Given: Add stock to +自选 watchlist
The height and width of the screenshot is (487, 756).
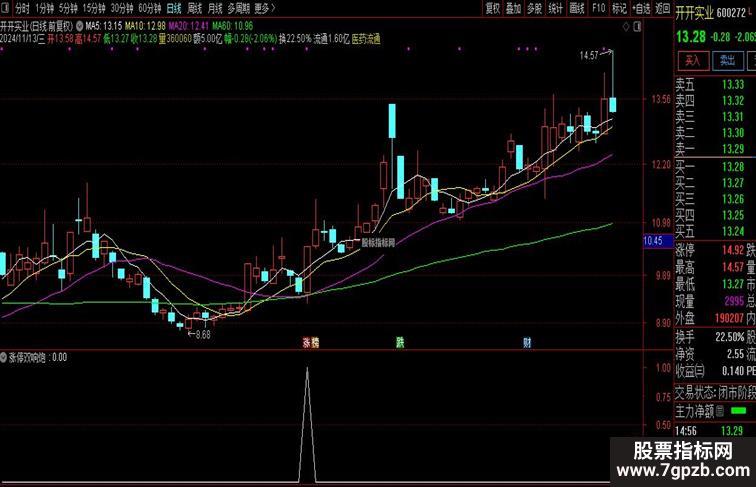Looking at the screenshot, I should click(x=641, y=8).
